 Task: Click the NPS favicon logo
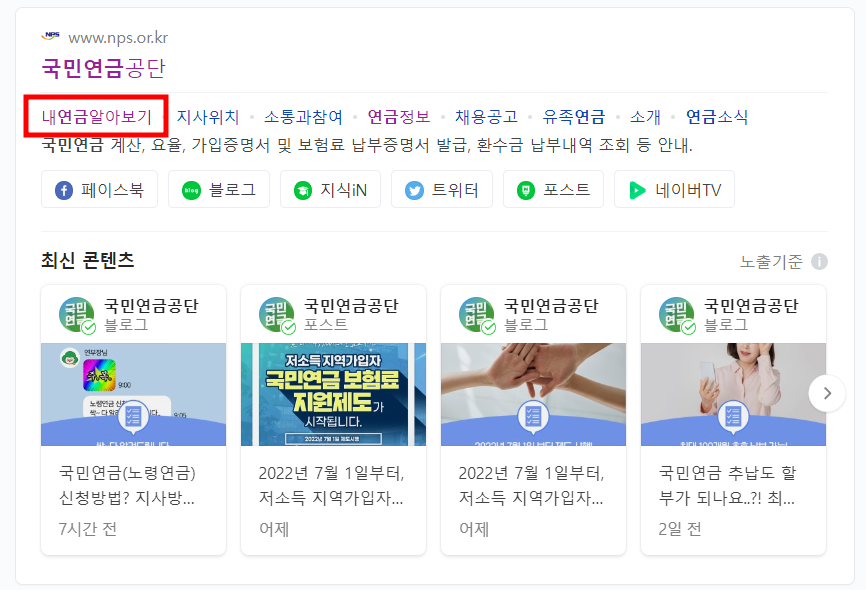click(x=50, y=36)
